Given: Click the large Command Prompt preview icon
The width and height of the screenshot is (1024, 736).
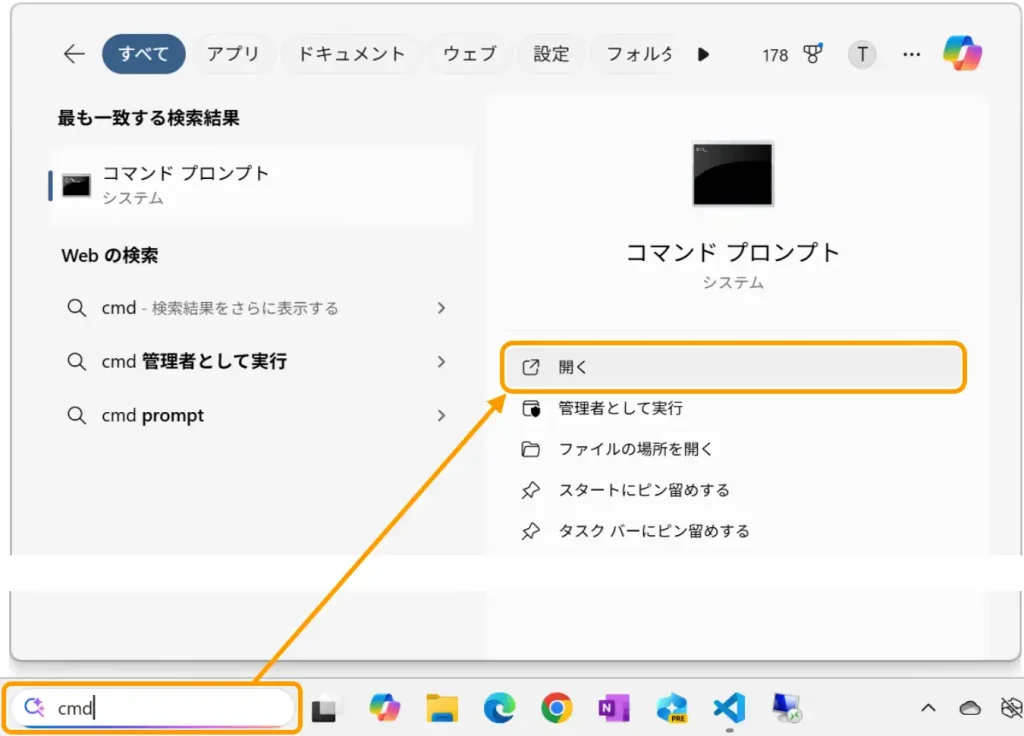Looking at the screenshot, I should click(x=733, y=174).
